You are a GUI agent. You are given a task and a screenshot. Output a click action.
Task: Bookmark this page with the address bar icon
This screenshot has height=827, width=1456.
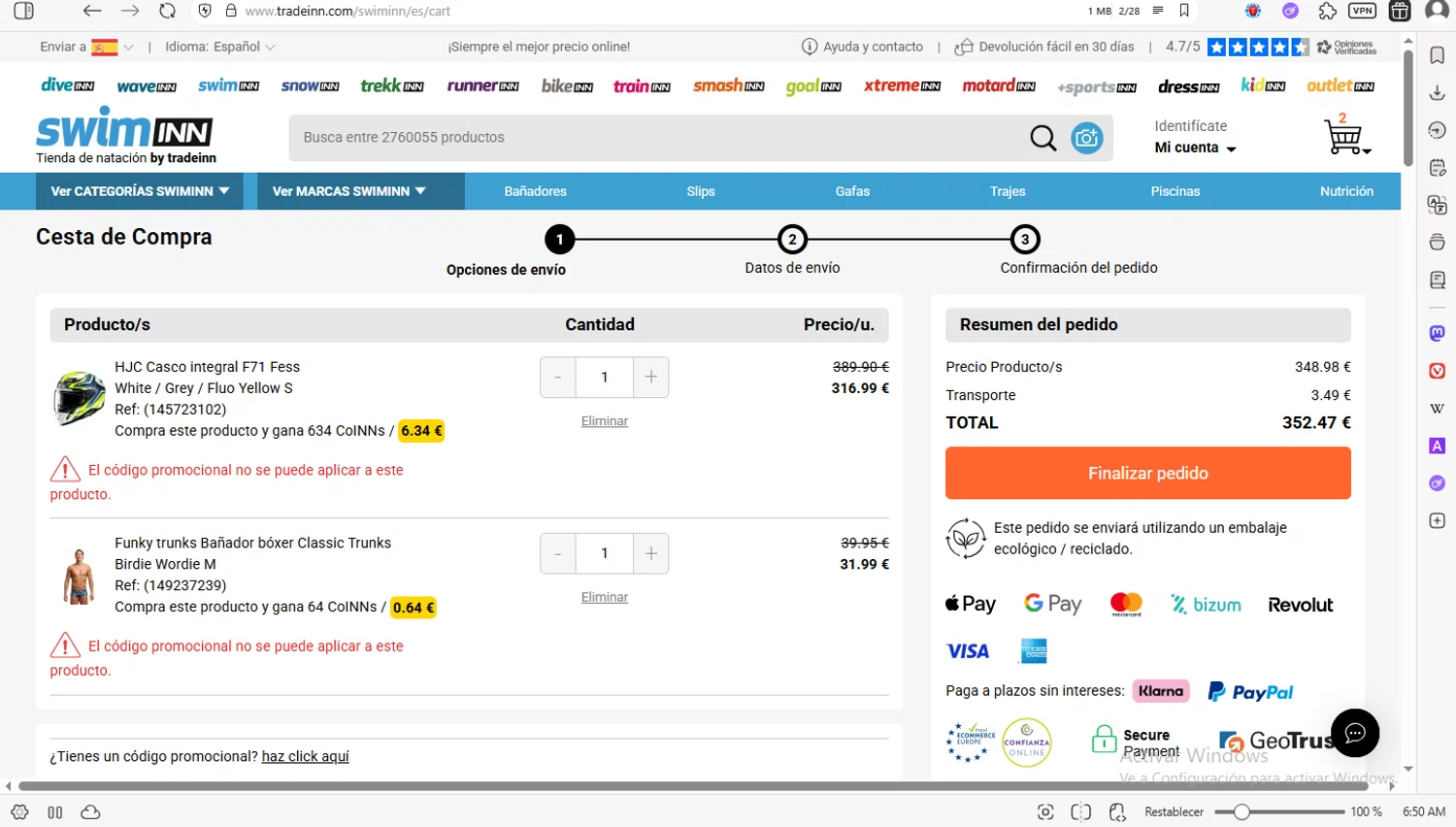click(x=1184, y=11)
